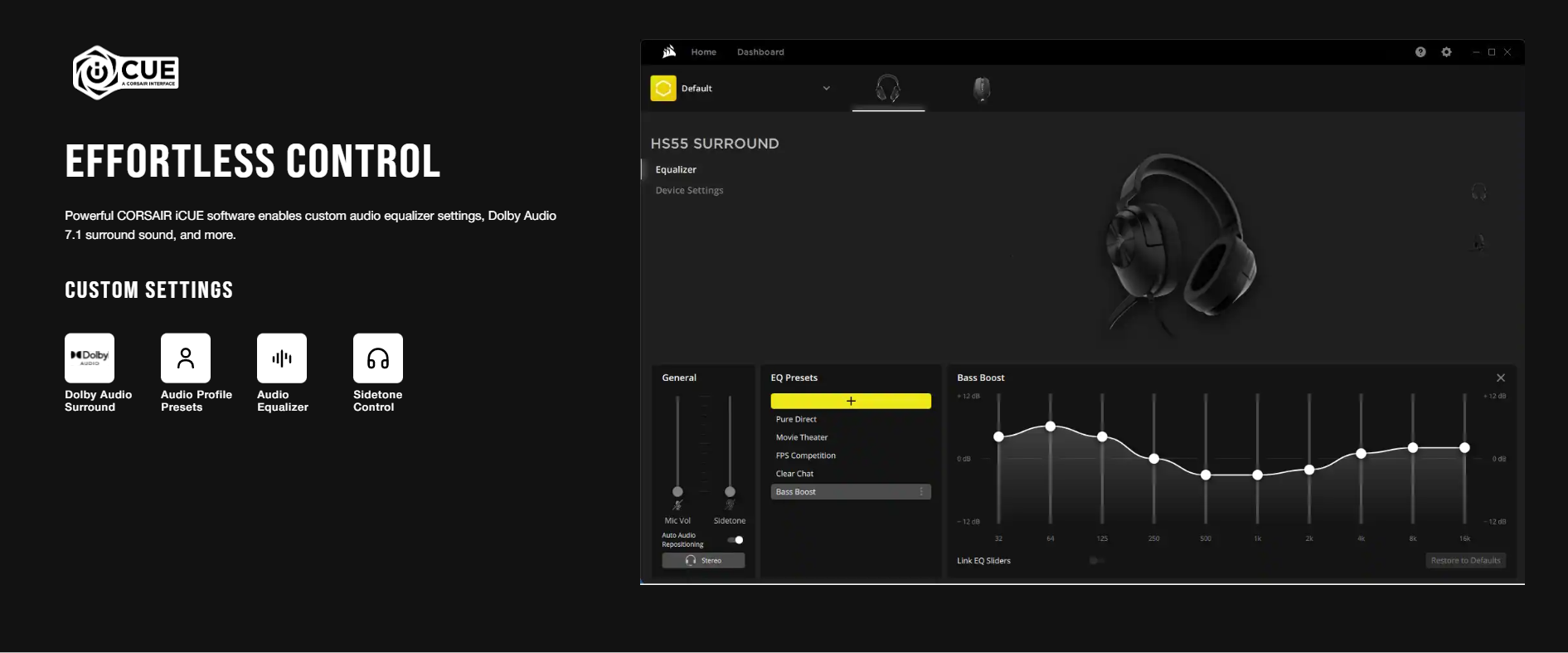Screen dimensions: 1568x653
Task: Select the Clear Chat preset
Action: pos(794,474)
